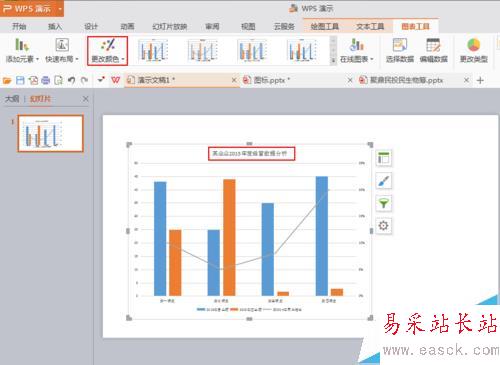Screen dimensions: 500x365
Task: Expand the chart style gallery list
Action: click(333, 60)
